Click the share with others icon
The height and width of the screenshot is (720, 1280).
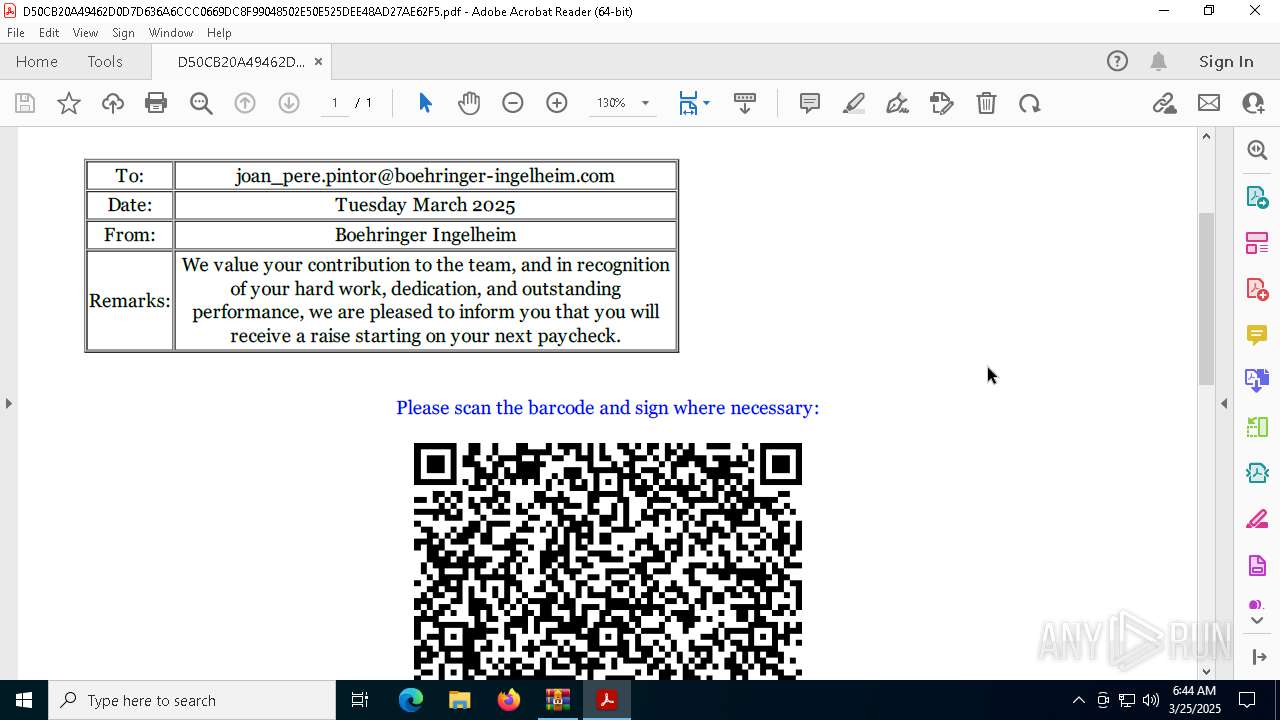tap(1253, 103)
